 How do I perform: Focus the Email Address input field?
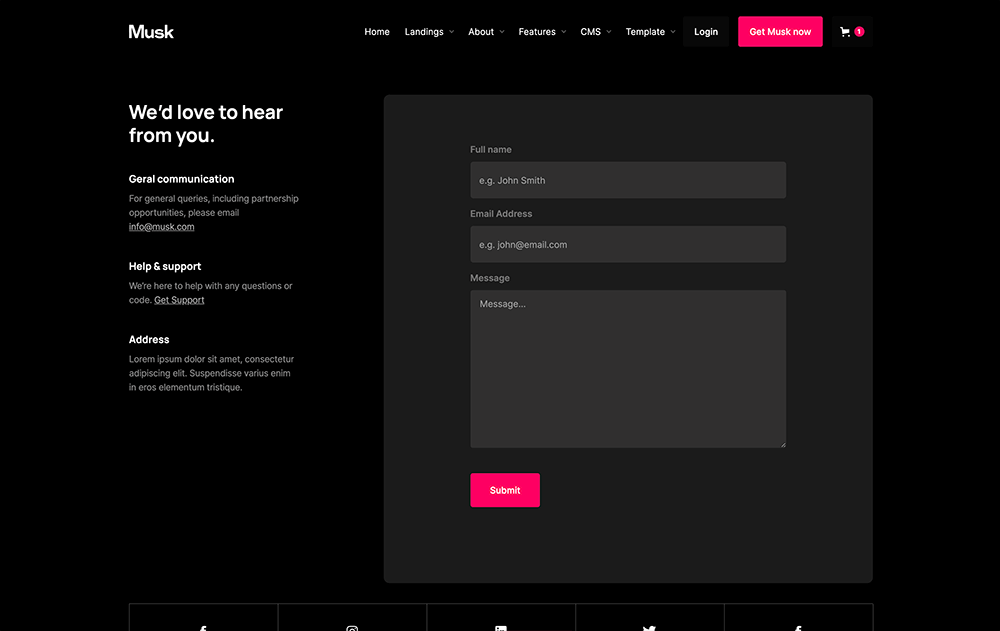[628, 244]
